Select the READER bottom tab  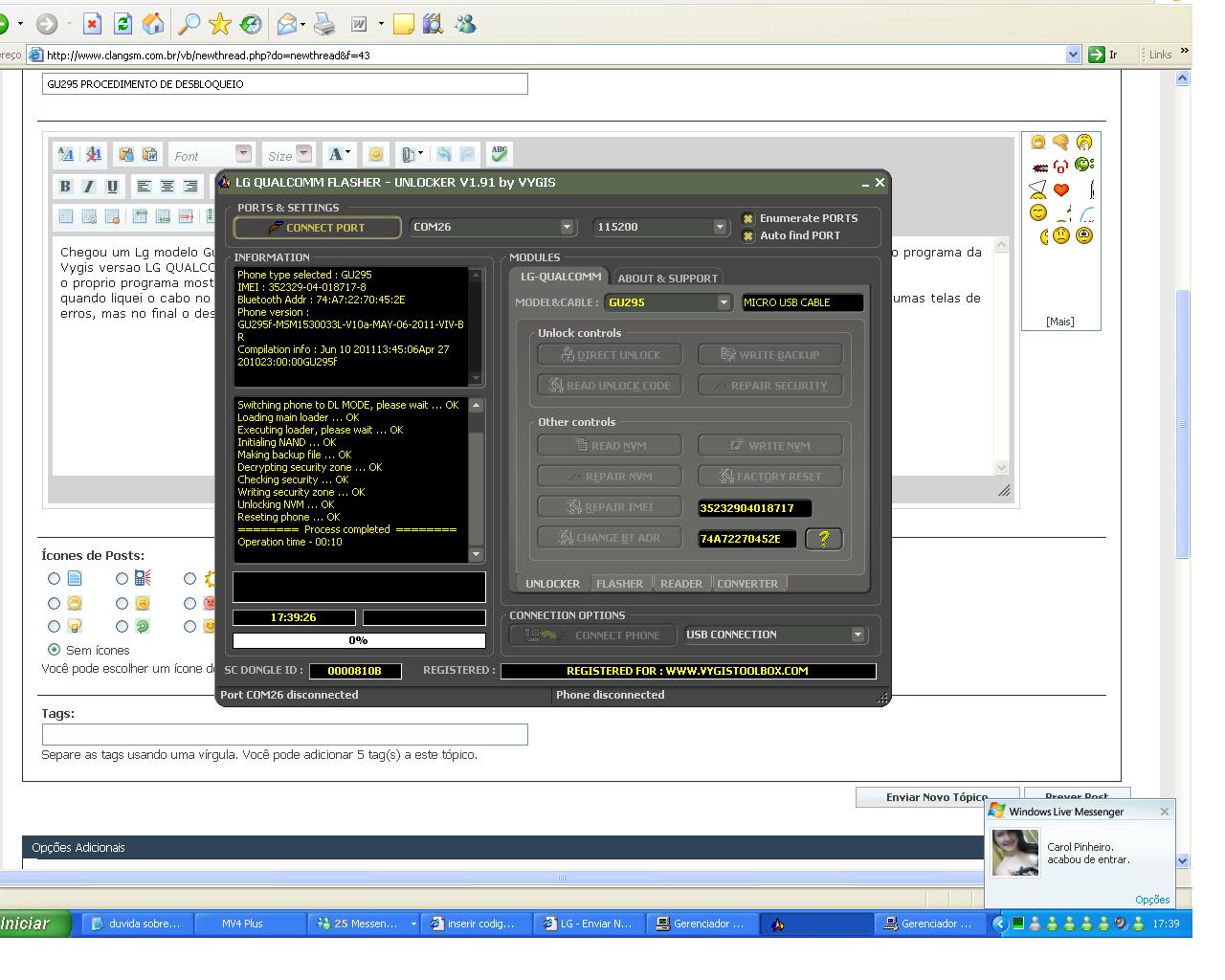point(681,584)
